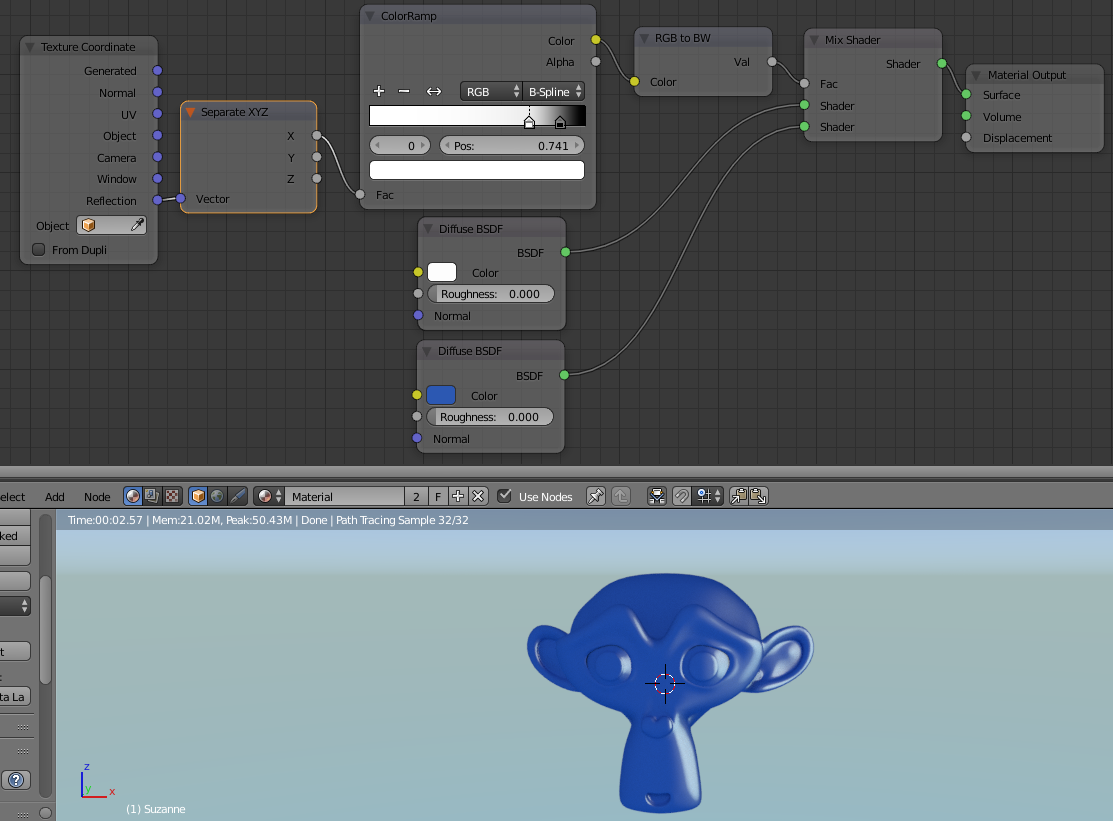Screen dimensions: 1113x821
Task: Flip the ColorRamp with arrows icon
Action: coord(434,91)
